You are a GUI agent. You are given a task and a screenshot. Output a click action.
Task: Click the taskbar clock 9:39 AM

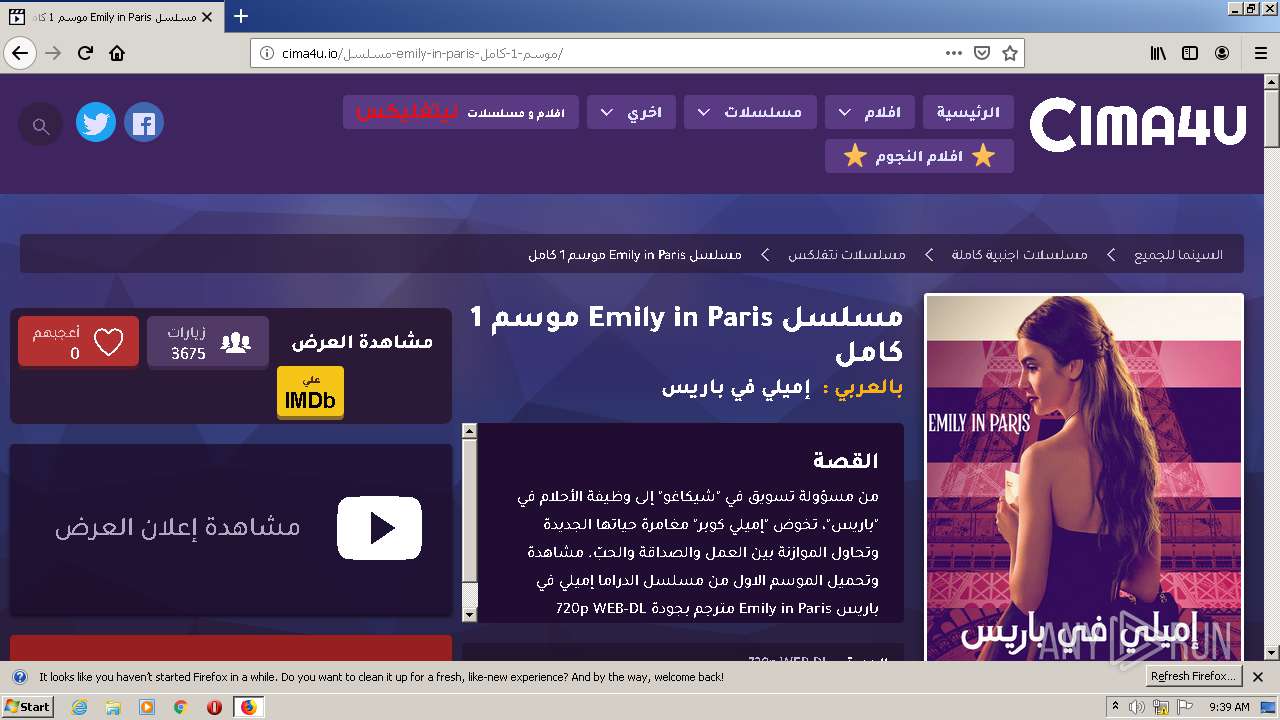tap(1229, 707)
